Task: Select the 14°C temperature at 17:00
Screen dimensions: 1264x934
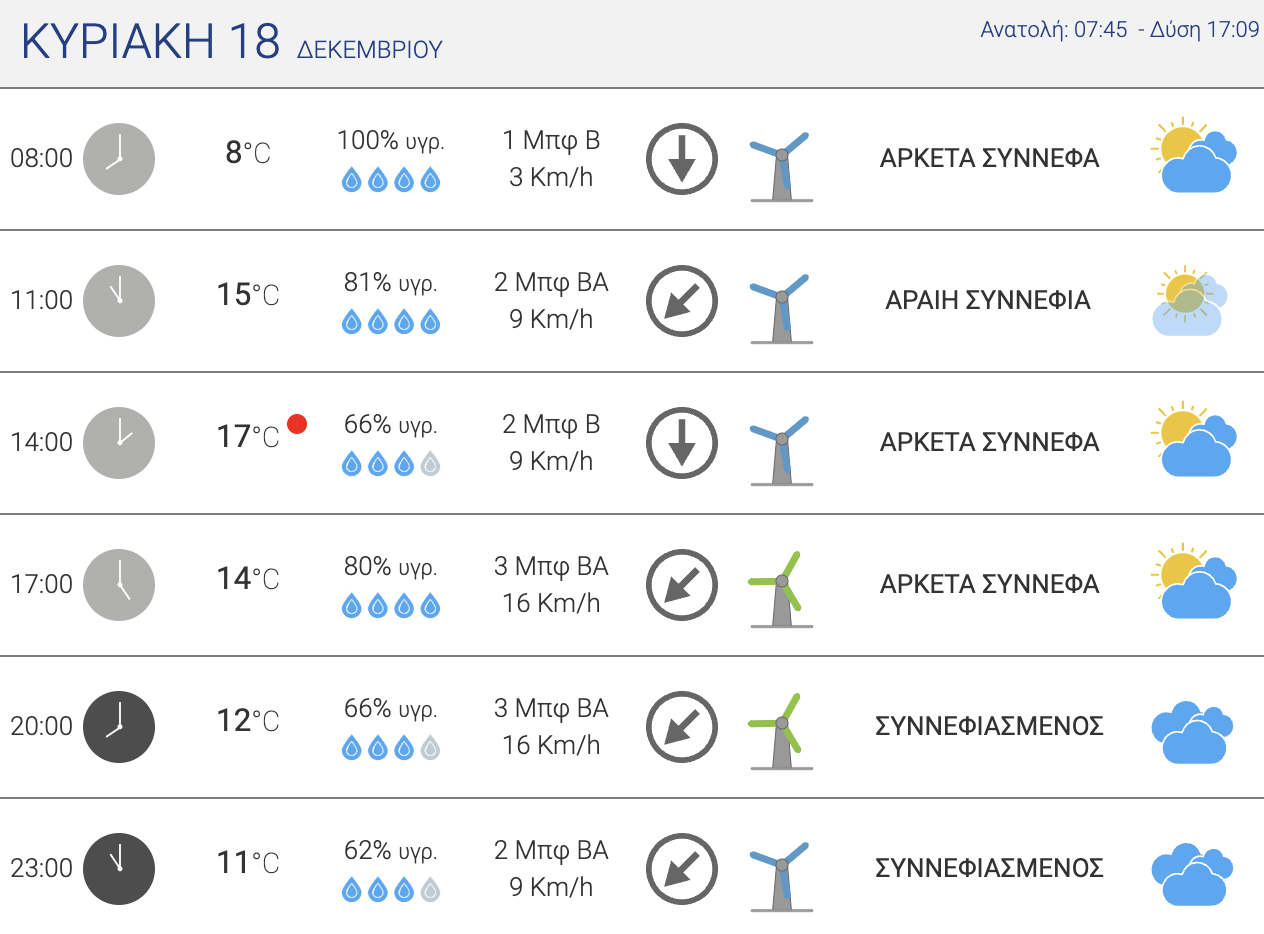Action: (248, 579)
